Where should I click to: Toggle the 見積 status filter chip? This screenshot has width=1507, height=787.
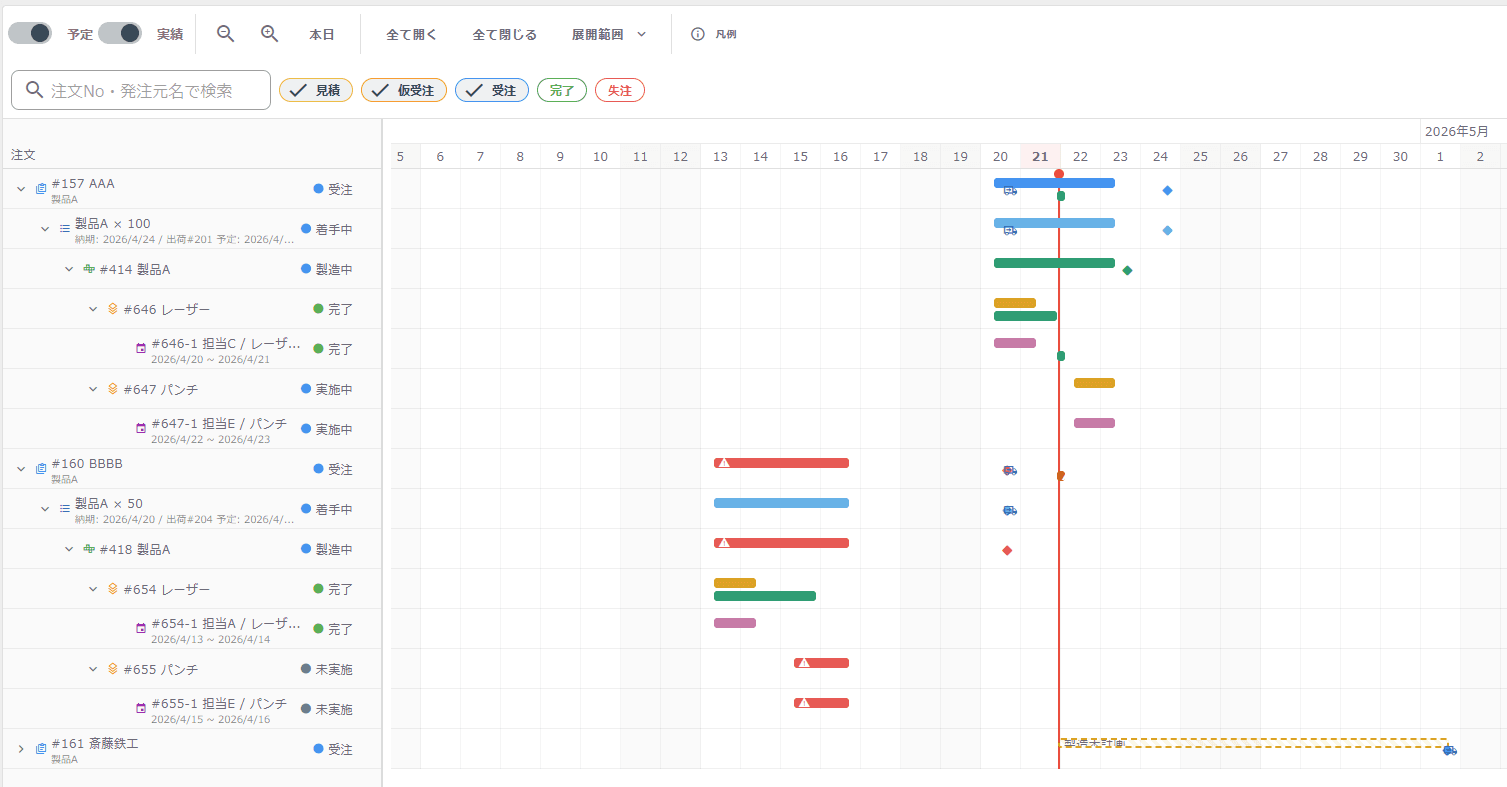tap(316, 90)
